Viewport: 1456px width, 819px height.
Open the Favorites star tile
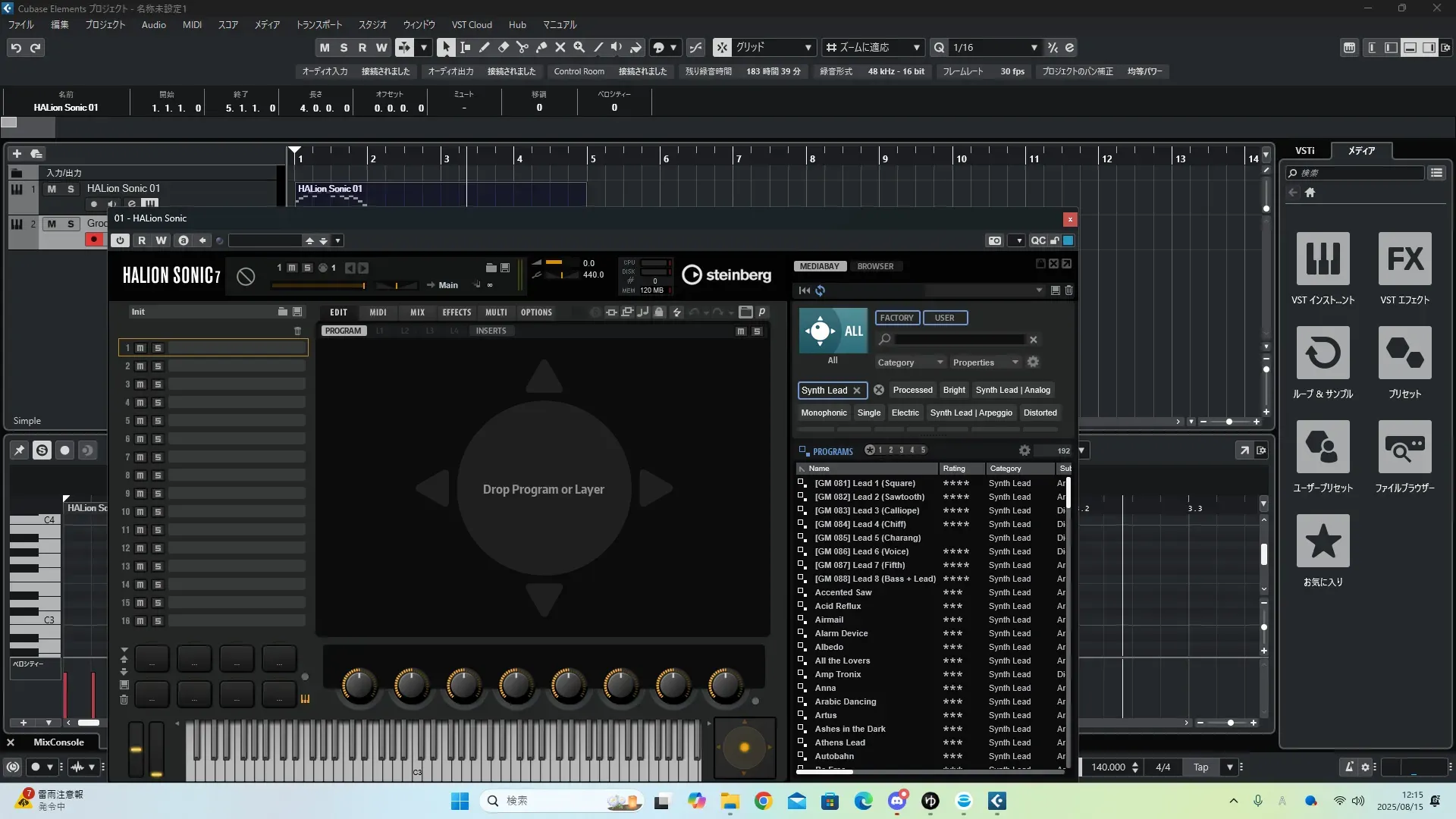click(x=1323, y=541)
